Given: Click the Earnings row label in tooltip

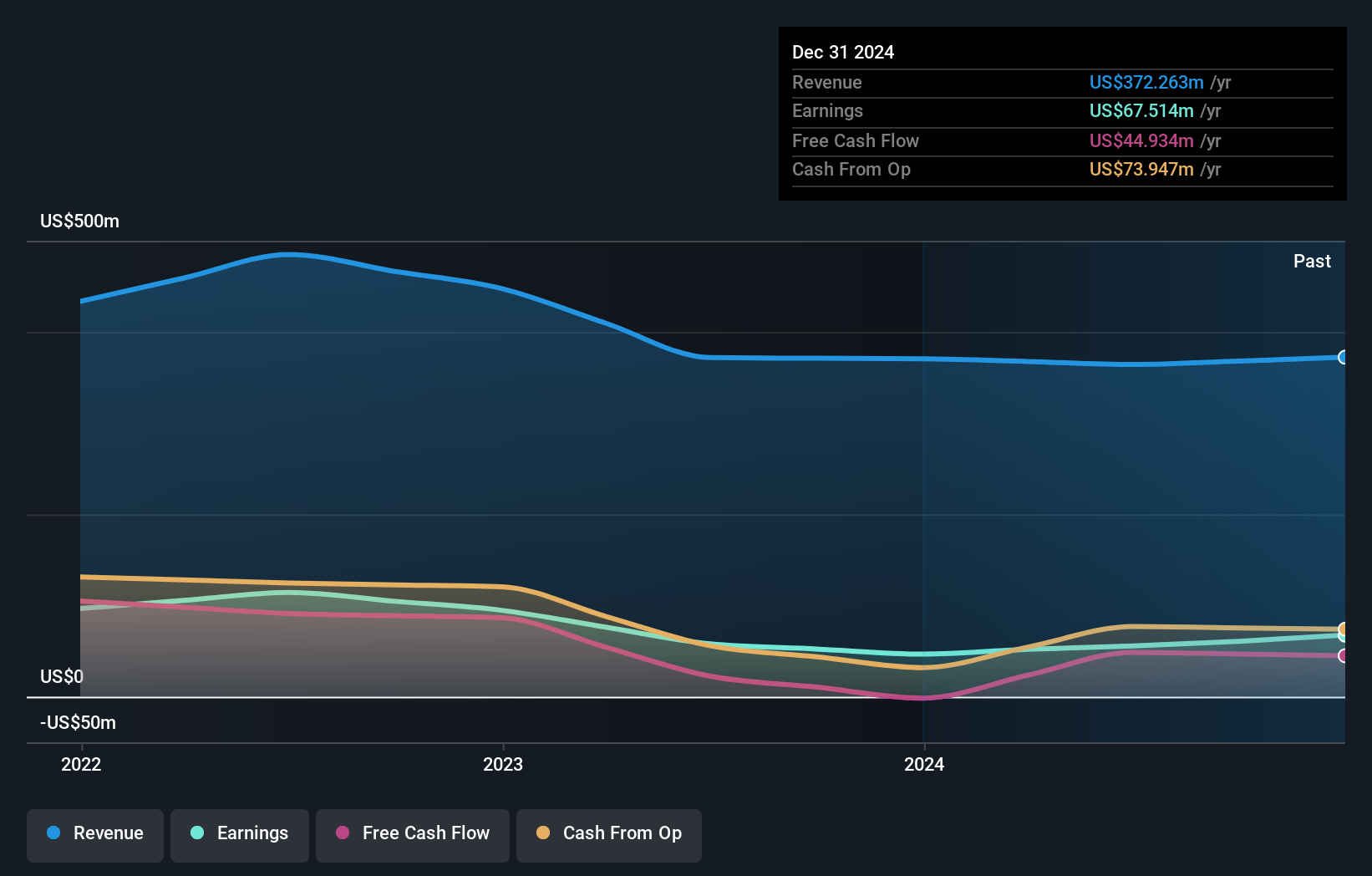Looking at the screenshot, I should click(x=827, y=110).
